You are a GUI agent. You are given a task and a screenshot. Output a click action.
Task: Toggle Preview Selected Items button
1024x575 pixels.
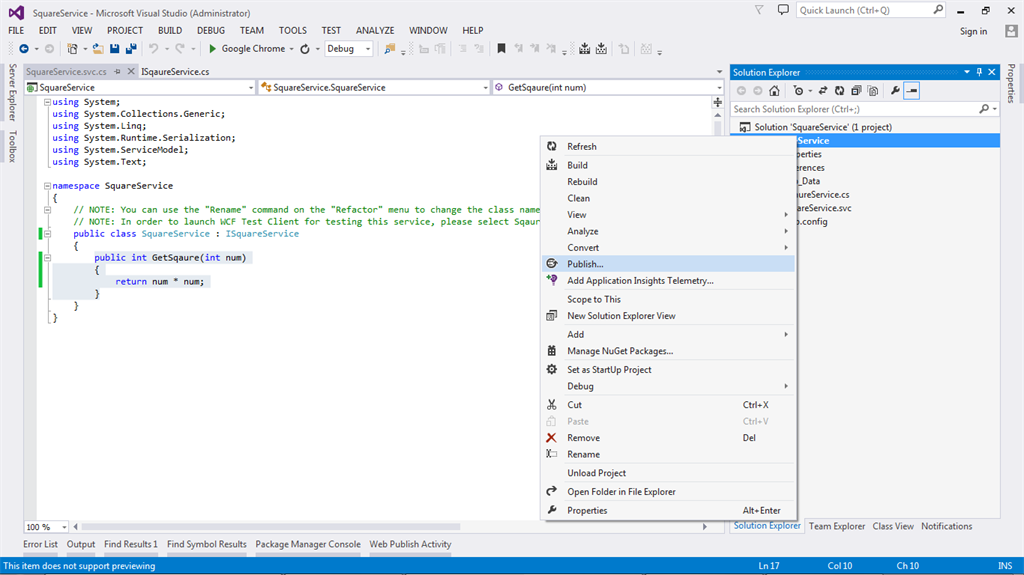click(912, 91)
